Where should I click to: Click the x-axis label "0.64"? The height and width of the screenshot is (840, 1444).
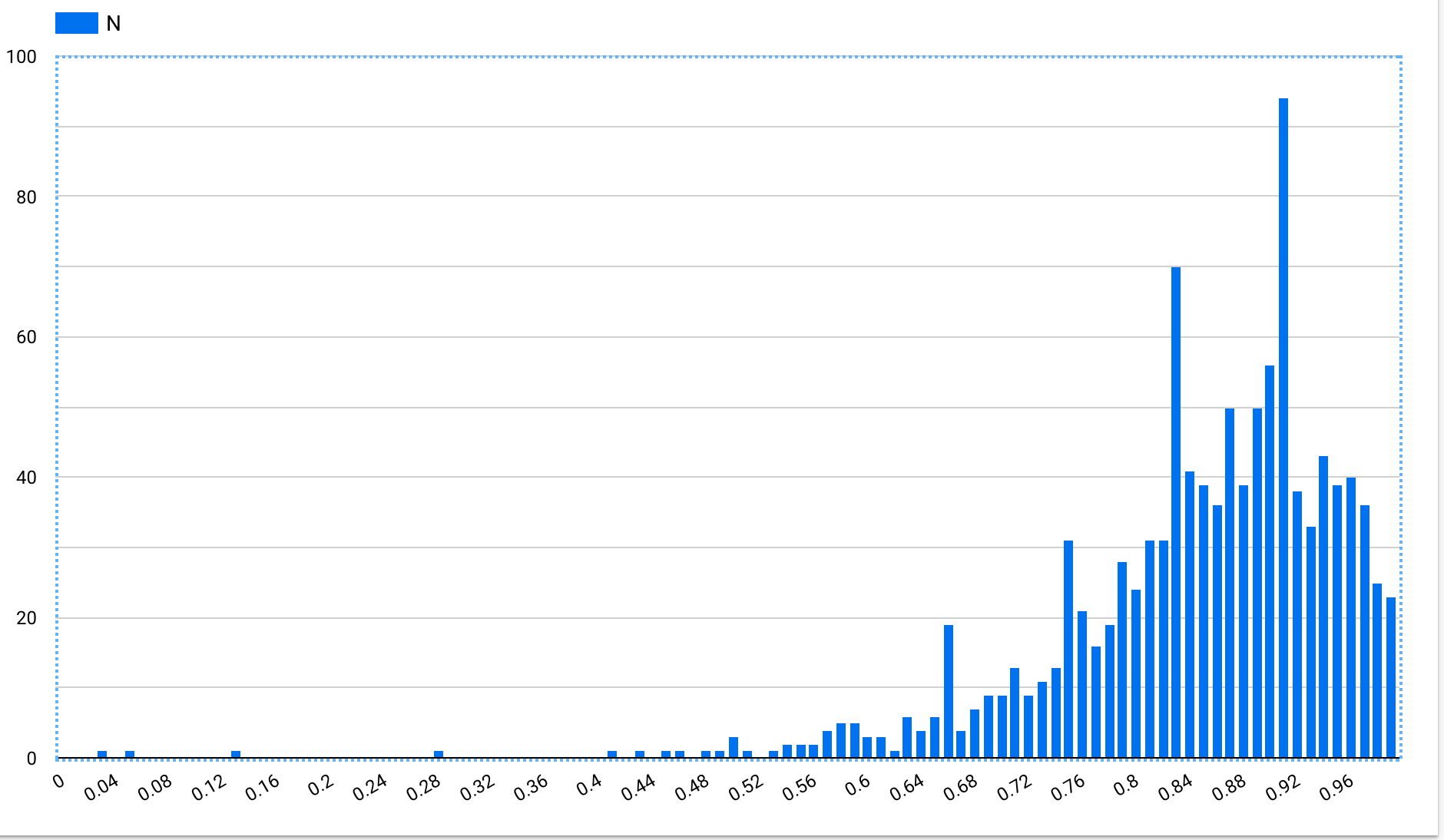click(908, 788)
